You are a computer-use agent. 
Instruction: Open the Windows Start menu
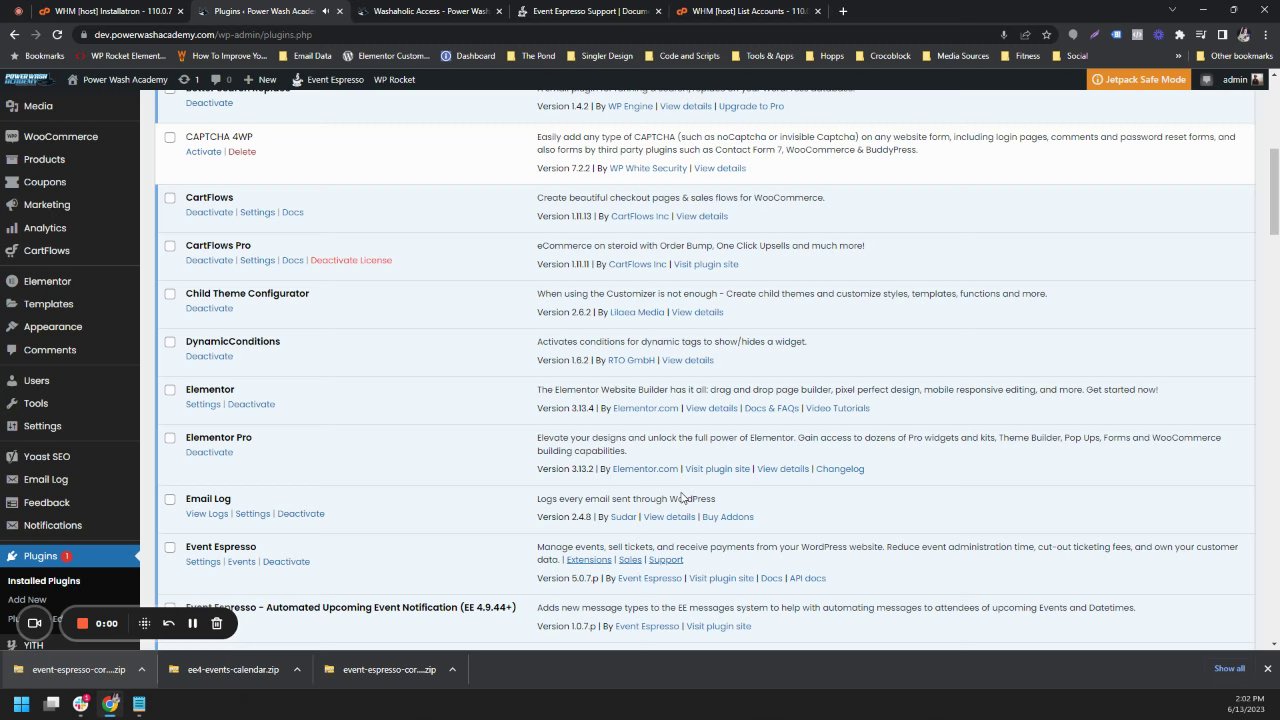[21, 704]
